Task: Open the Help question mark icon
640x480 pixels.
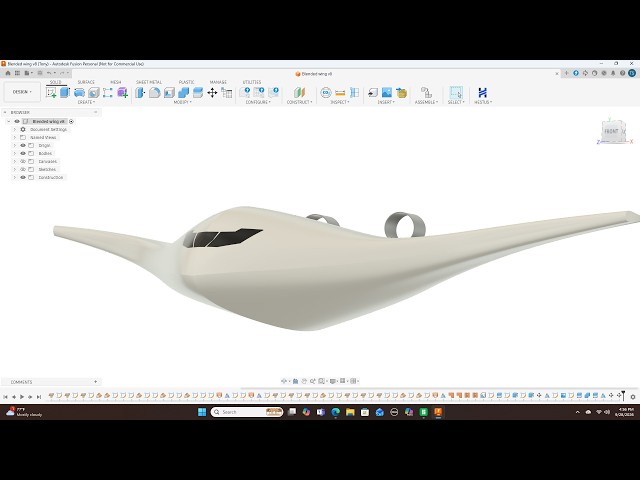Action: [x=622, y=73]
